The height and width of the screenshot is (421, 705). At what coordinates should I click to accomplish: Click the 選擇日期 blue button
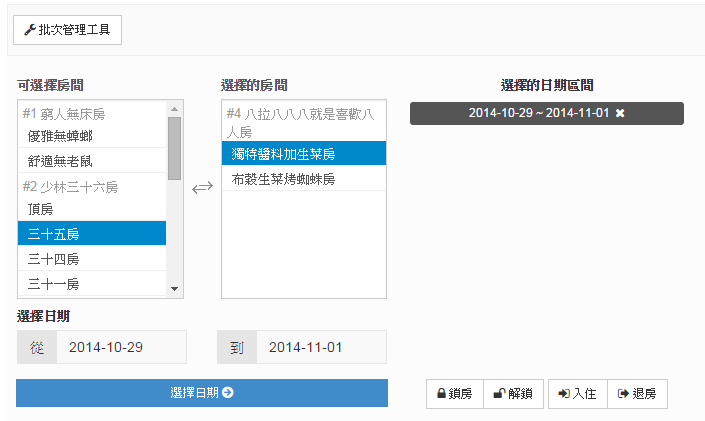pos(201,393)
